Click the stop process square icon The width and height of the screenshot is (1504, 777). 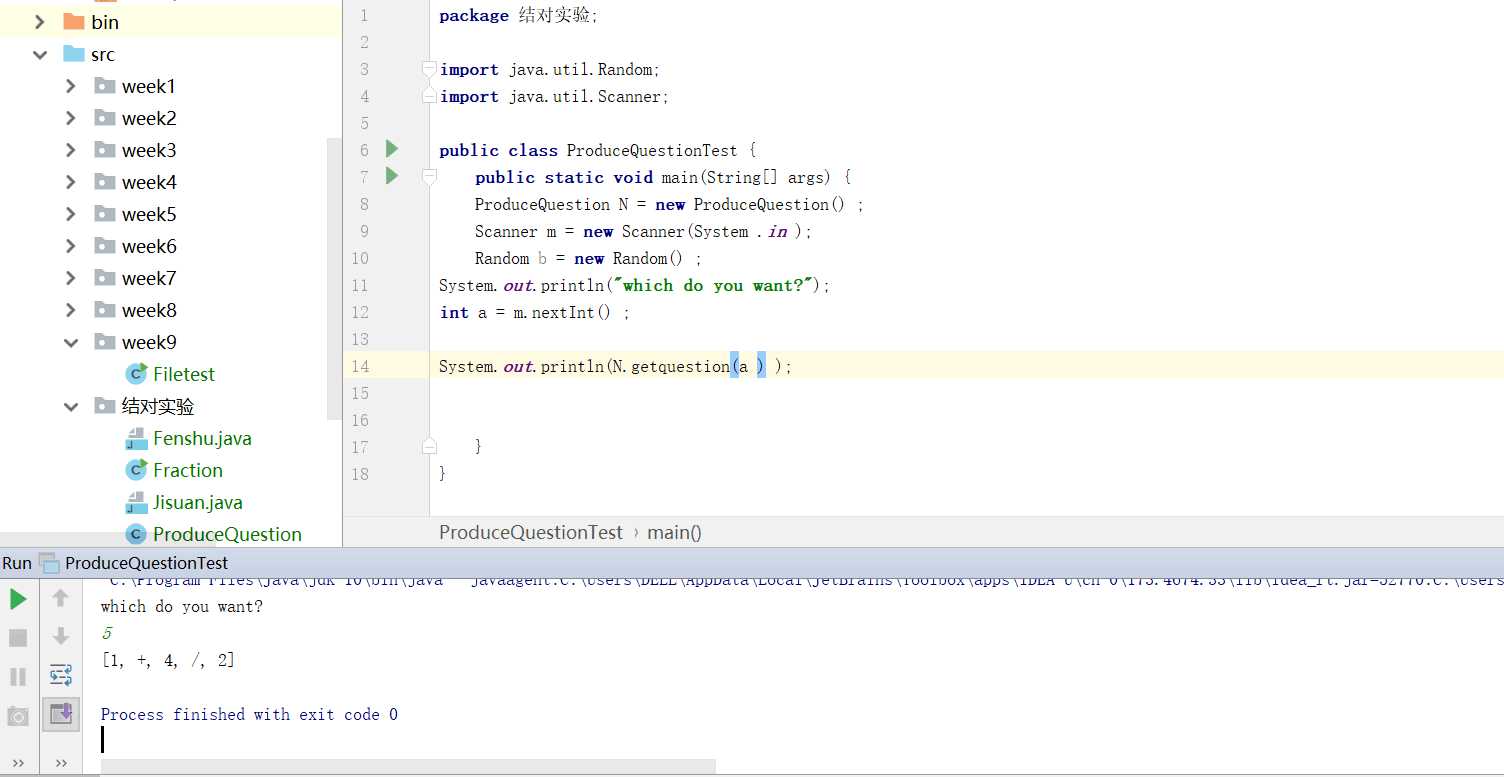pos(18,637)
